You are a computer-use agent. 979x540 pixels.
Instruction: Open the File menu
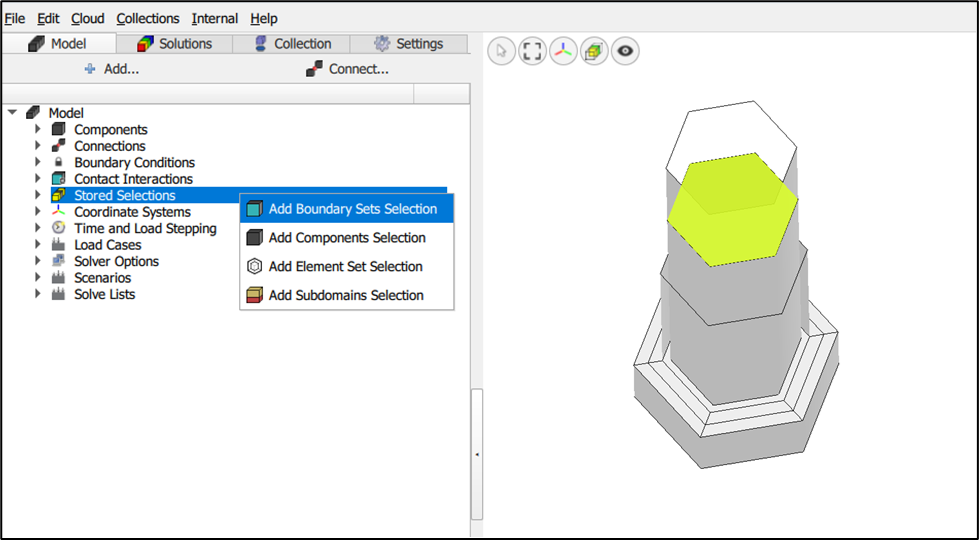[15, 19]
